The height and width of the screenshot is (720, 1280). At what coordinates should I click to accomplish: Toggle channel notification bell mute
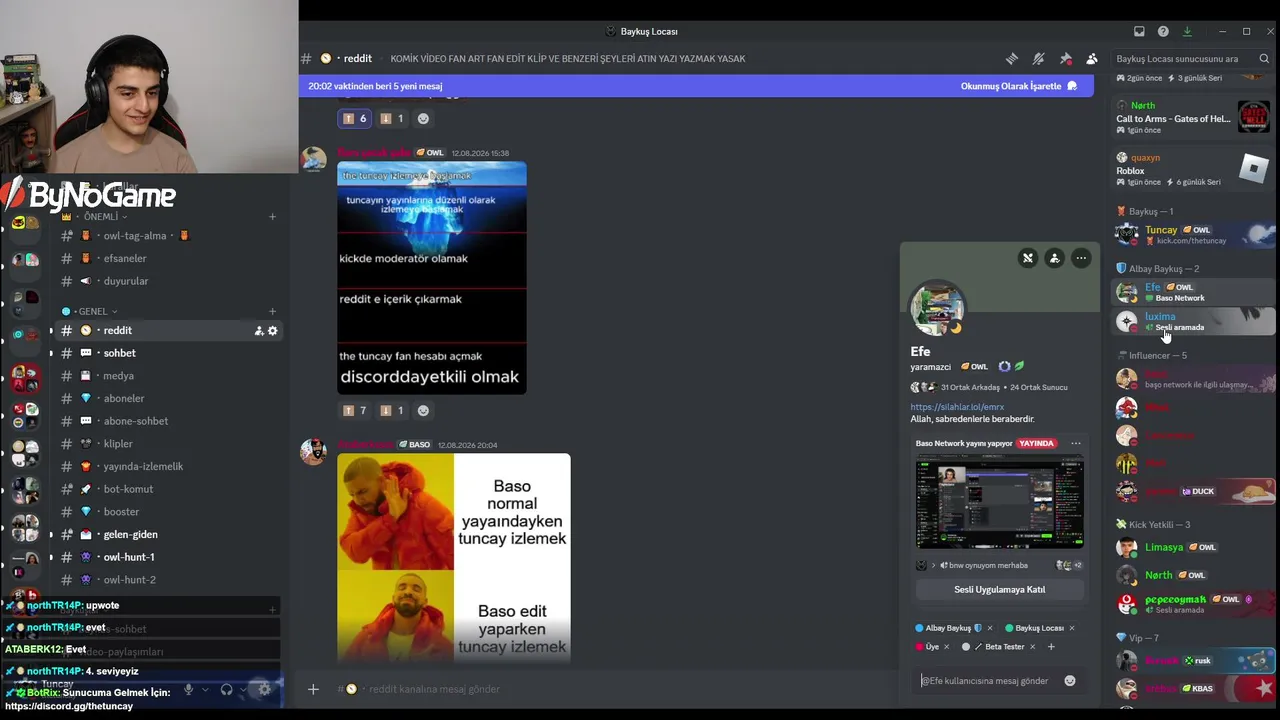click(1039, 59)
